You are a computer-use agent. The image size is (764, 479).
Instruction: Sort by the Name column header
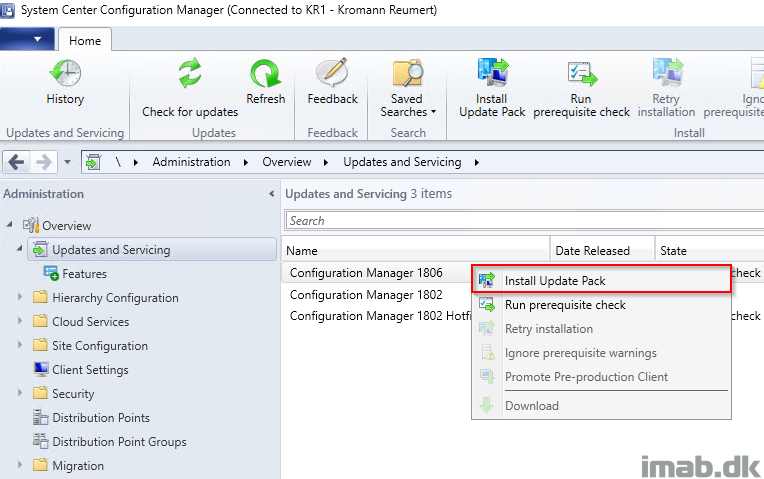pos(416,250)
